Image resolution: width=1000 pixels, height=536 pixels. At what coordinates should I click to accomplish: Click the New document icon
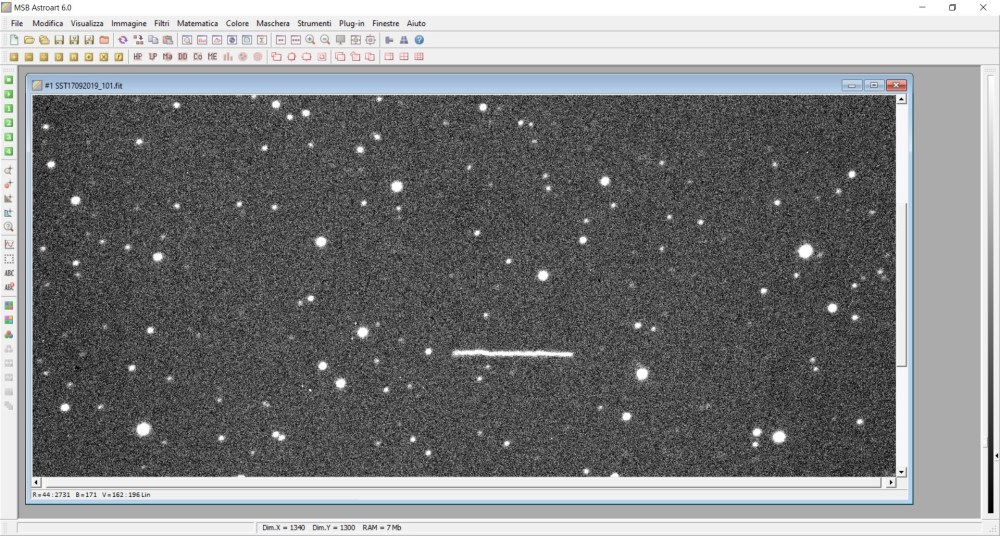coord(13,40)
